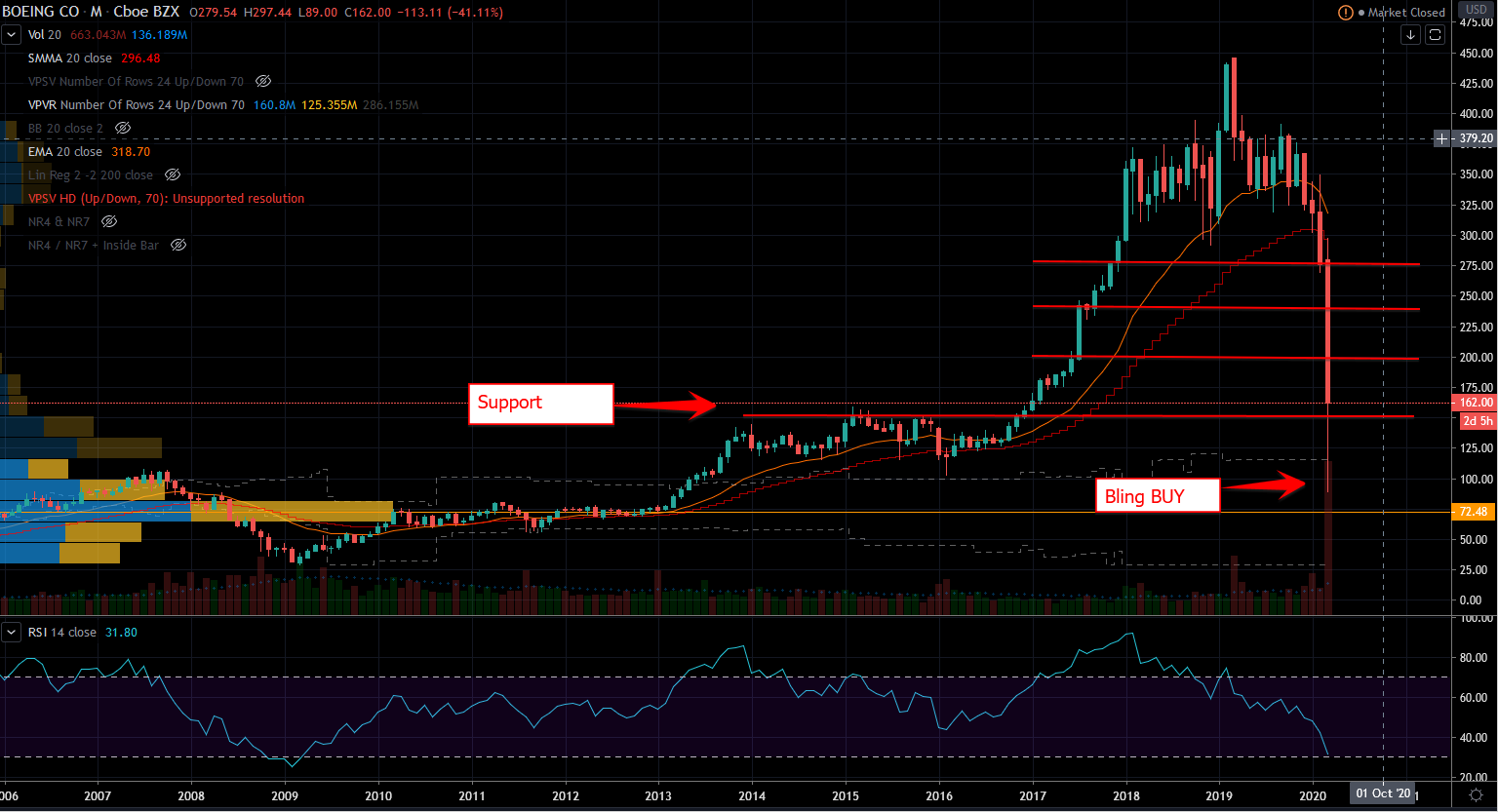Click the -113.11 (-41.11%) change value

(x=450, y=13)
